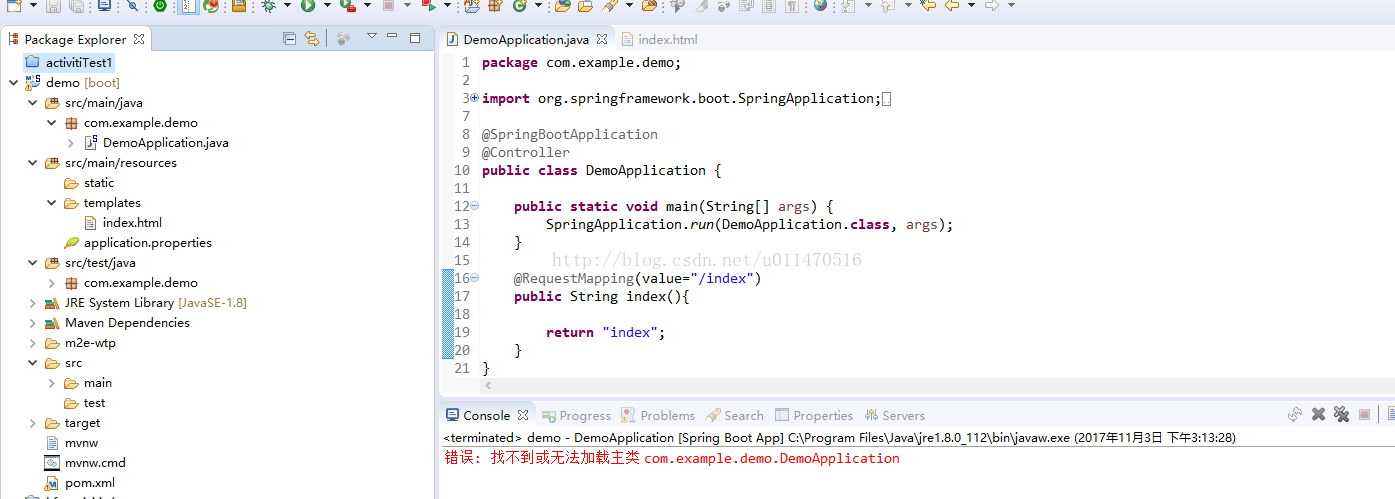This screenshot has height=499, width=1395.
Task: Click the Save icon in the toolbar
Action: click(53, 6)
